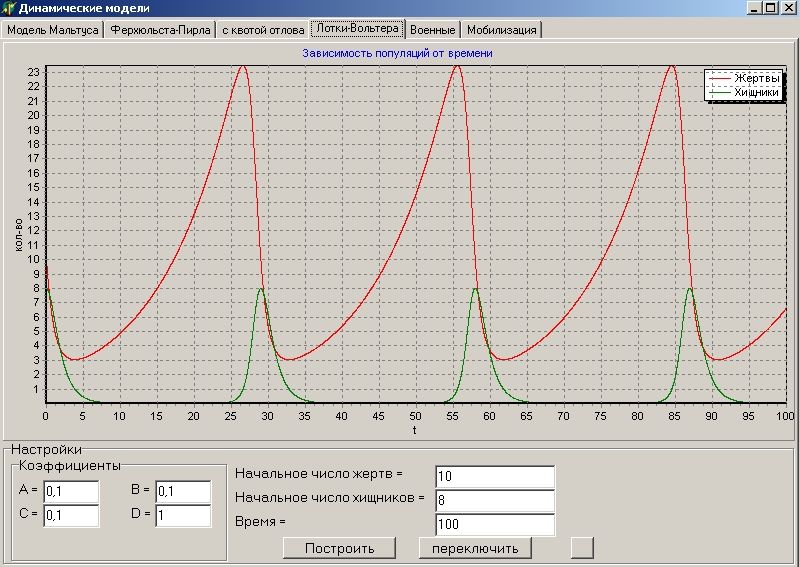Select the с квотой отлова tab
800x567 pixels.
[x=263, y=30]
